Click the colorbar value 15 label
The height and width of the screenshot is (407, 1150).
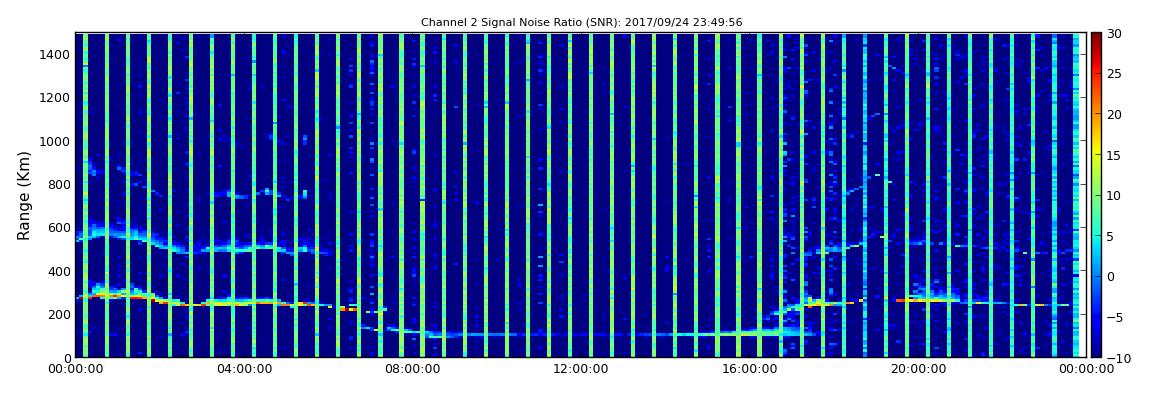click(x=1115, y=155)
